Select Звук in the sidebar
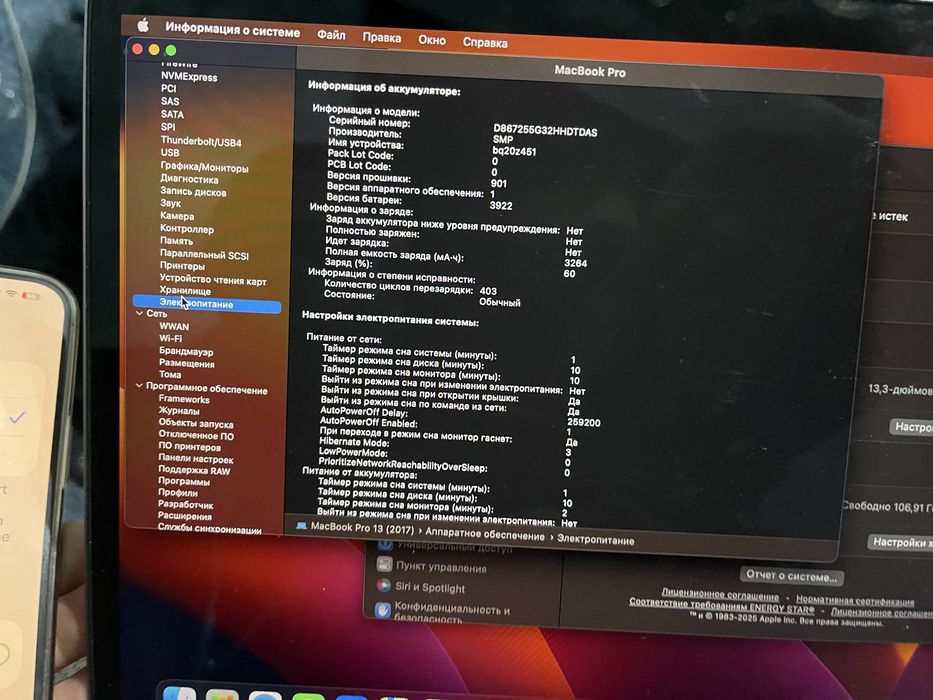Image resolution: width=933 pixels, height=700 pixels. click(x=170, y=203)
